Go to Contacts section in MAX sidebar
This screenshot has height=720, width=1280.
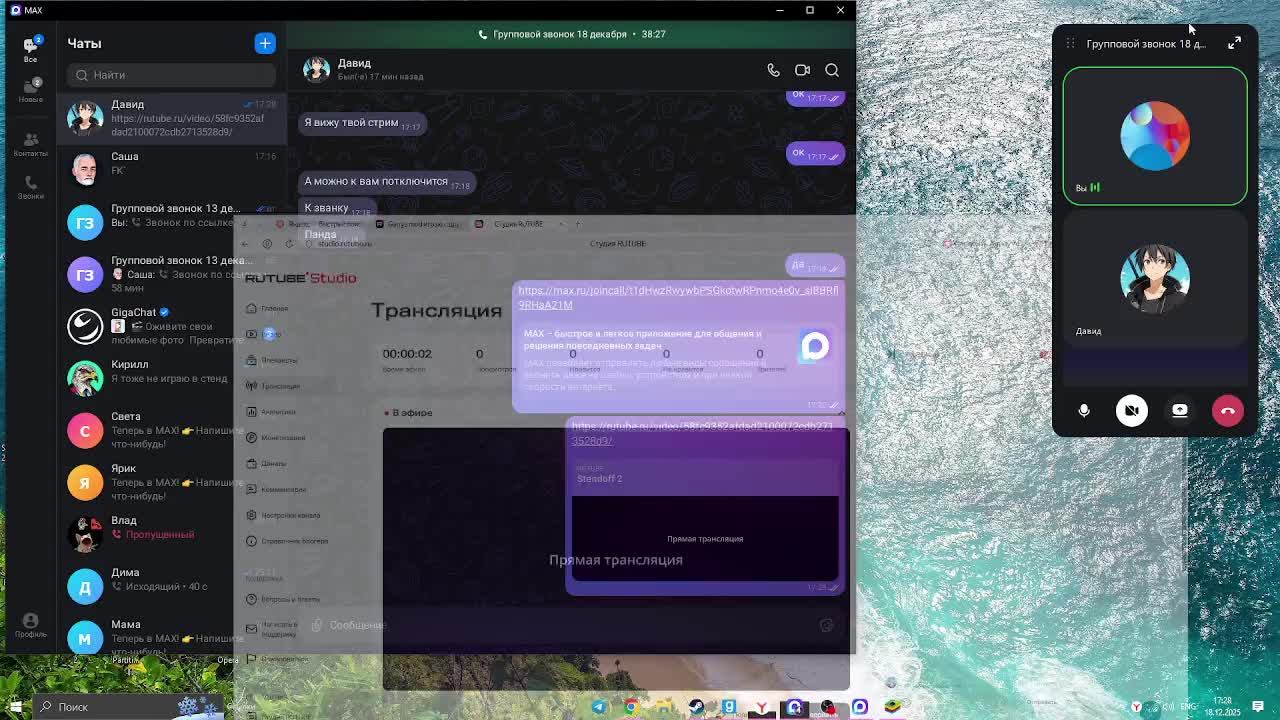pos(30,145)
